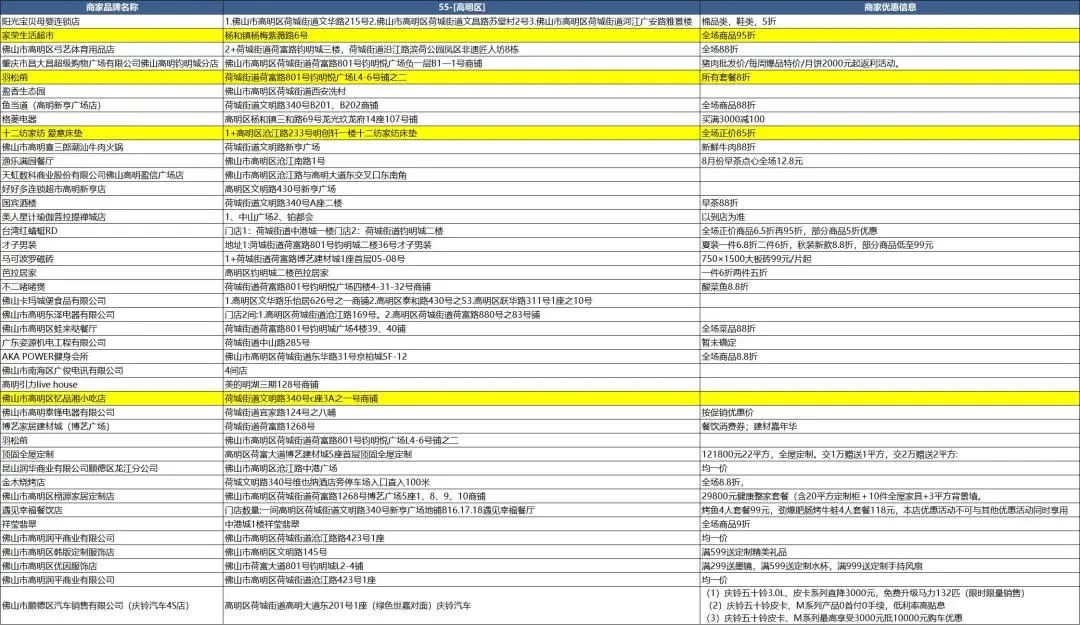Select the 盈香生态园 cell
The width and height of the screenshot is (1080, 625).
click(112, 92)
